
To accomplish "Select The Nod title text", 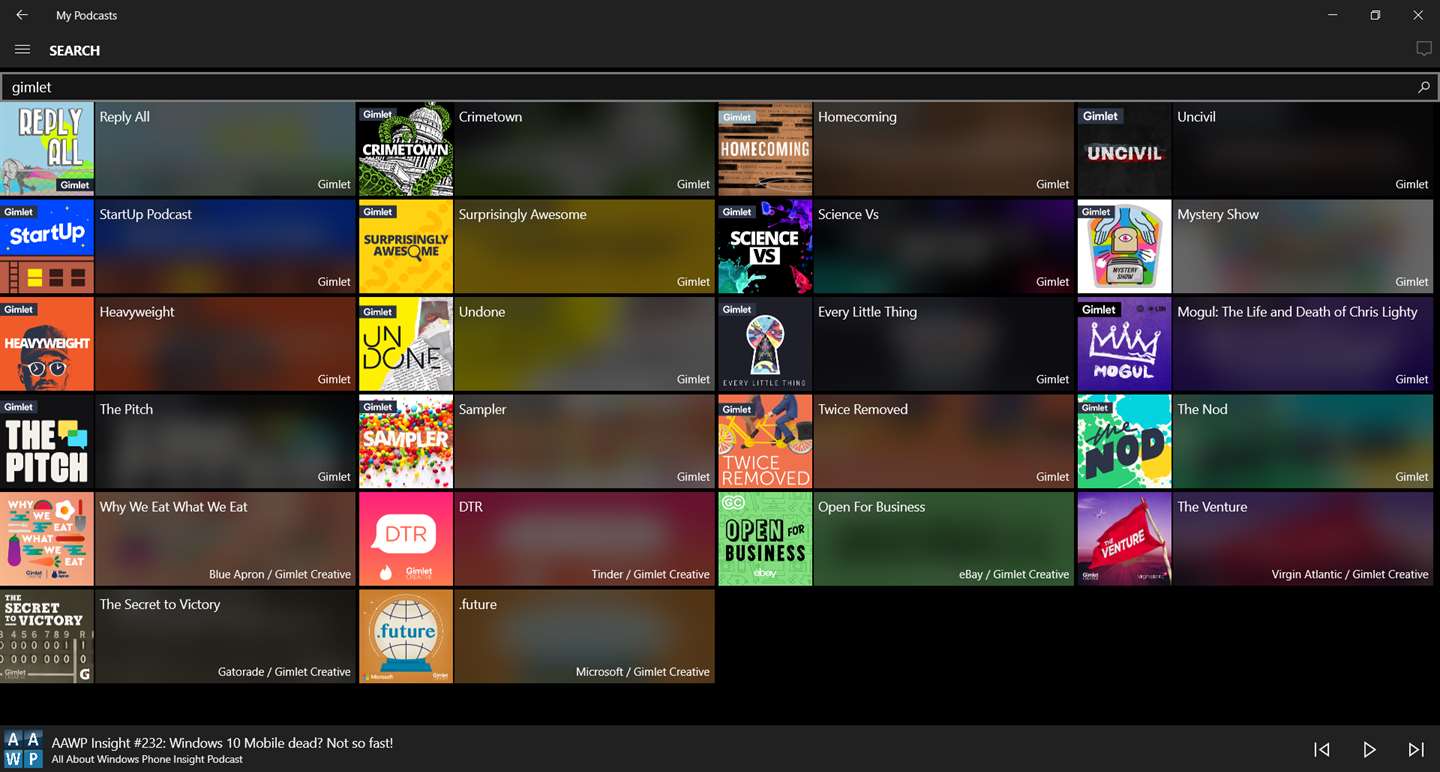I will pyautogui.click(x=1202, y=409).
